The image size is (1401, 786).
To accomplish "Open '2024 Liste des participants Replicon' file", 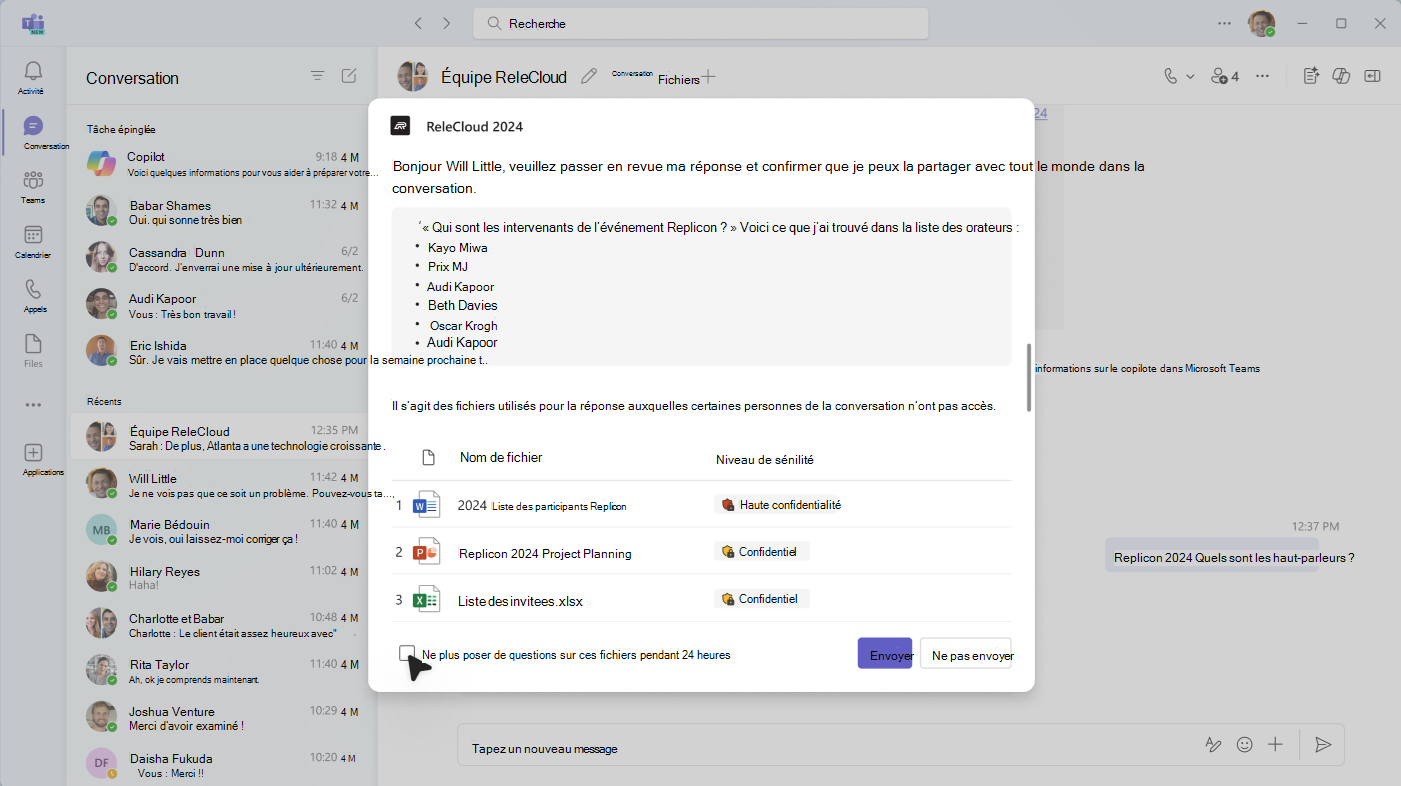I will 542,506.
